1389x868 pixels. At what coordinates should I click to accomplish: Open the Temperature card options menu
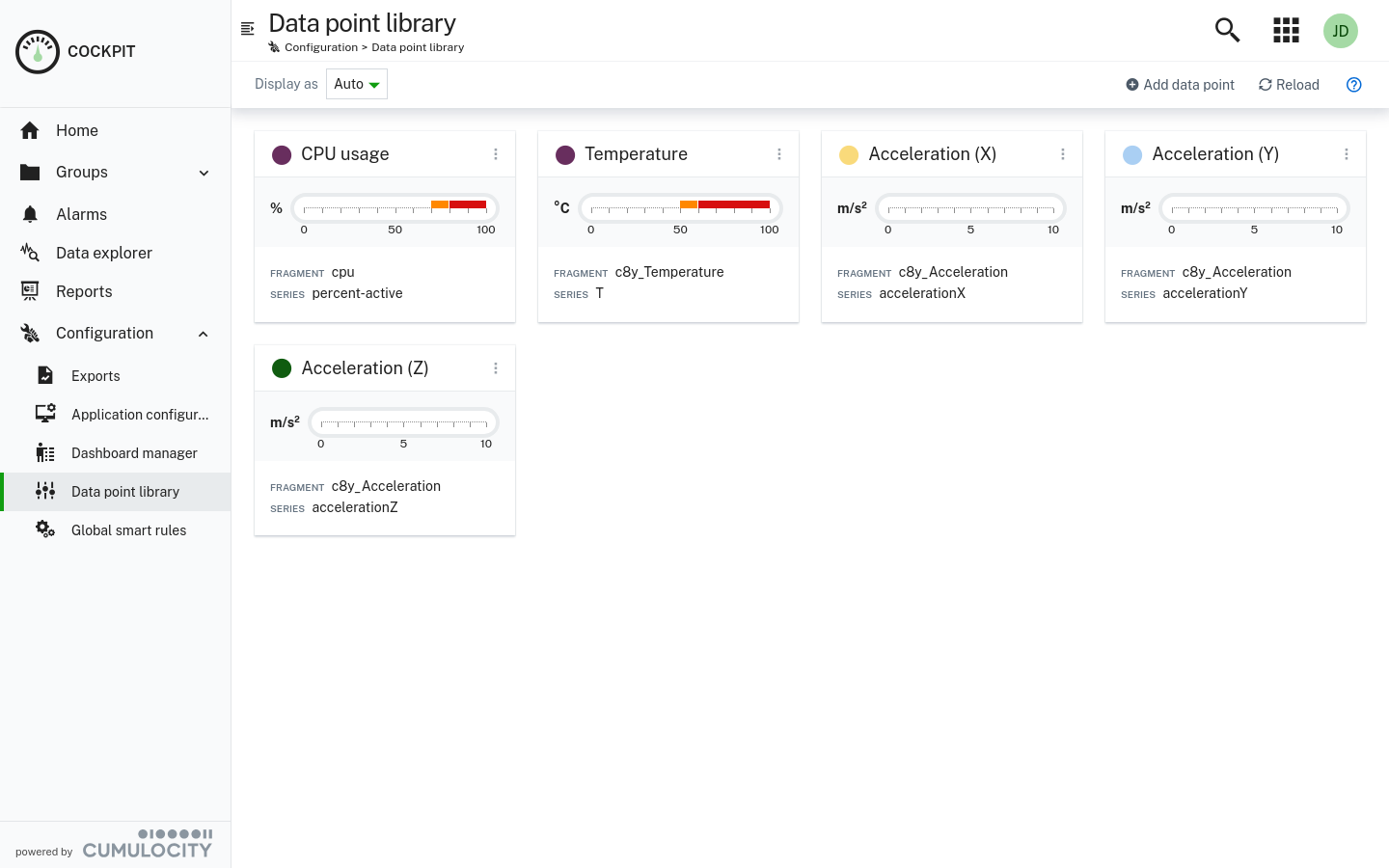tap(779, 154)
